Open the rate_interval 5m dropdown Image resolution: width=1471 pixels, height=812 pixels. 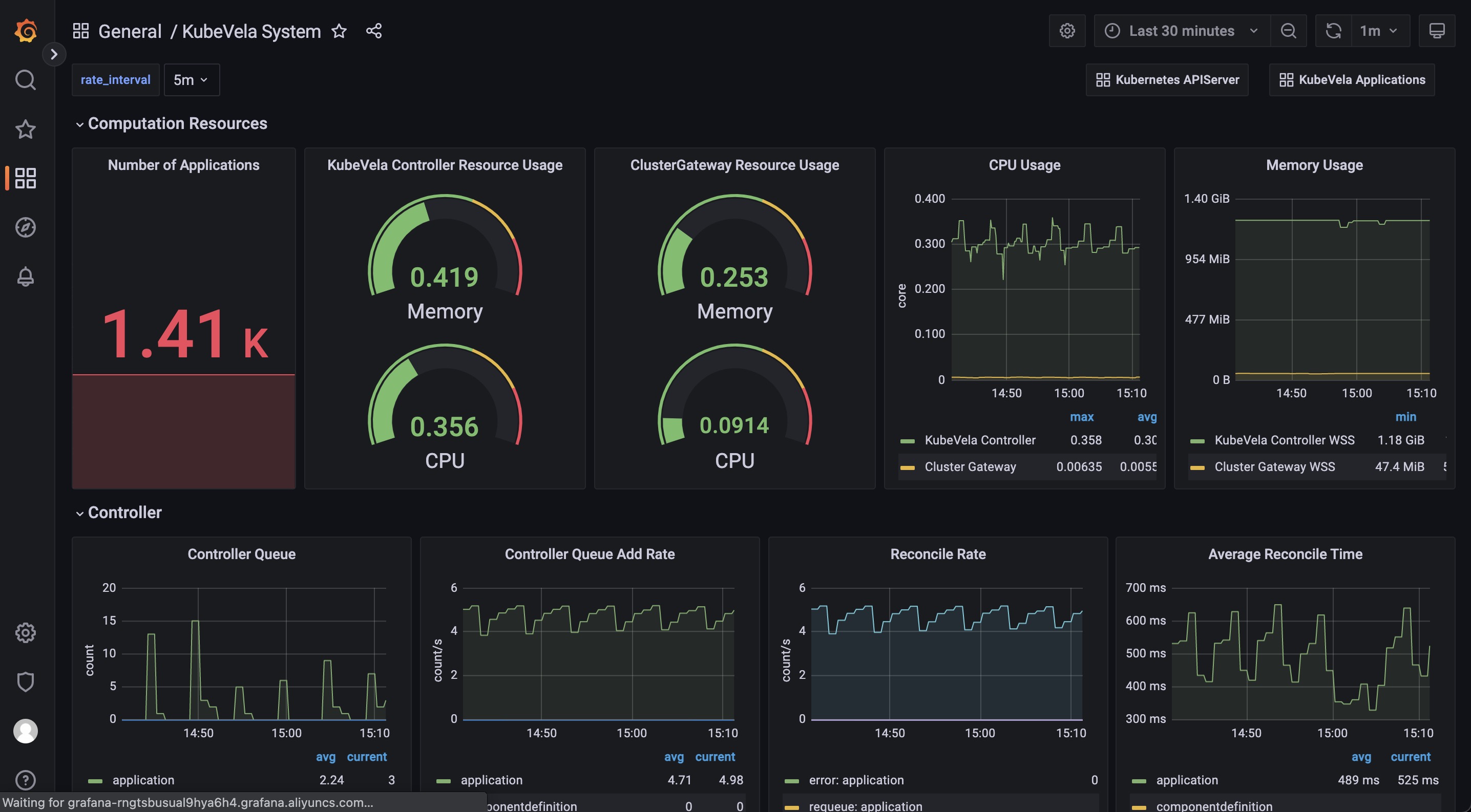pyautogui.click(x=191, y=80)
